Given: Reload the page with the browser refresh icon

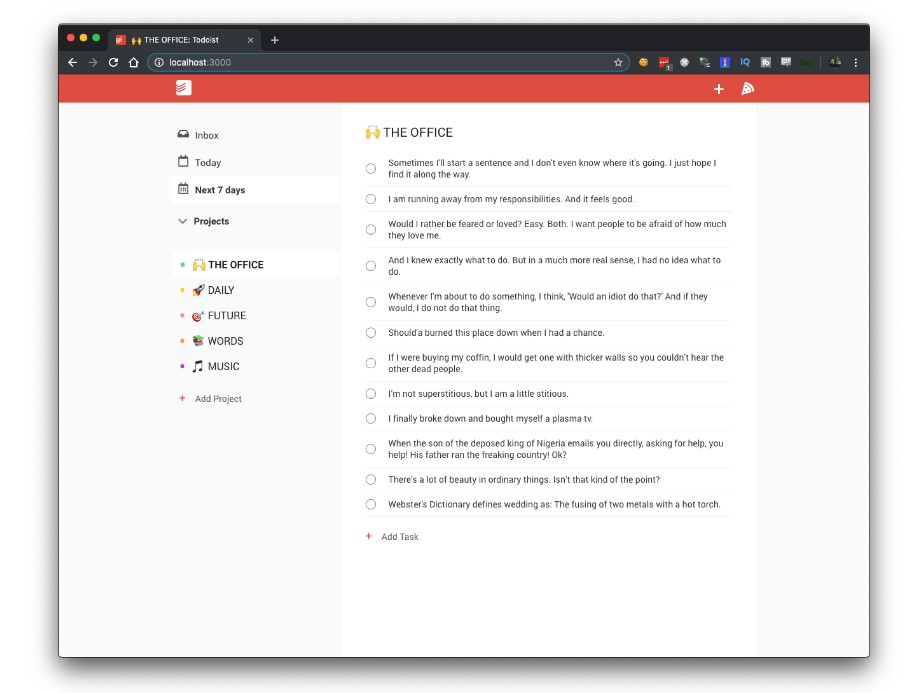Looking at the screenshot, I should tap(113, 62).
